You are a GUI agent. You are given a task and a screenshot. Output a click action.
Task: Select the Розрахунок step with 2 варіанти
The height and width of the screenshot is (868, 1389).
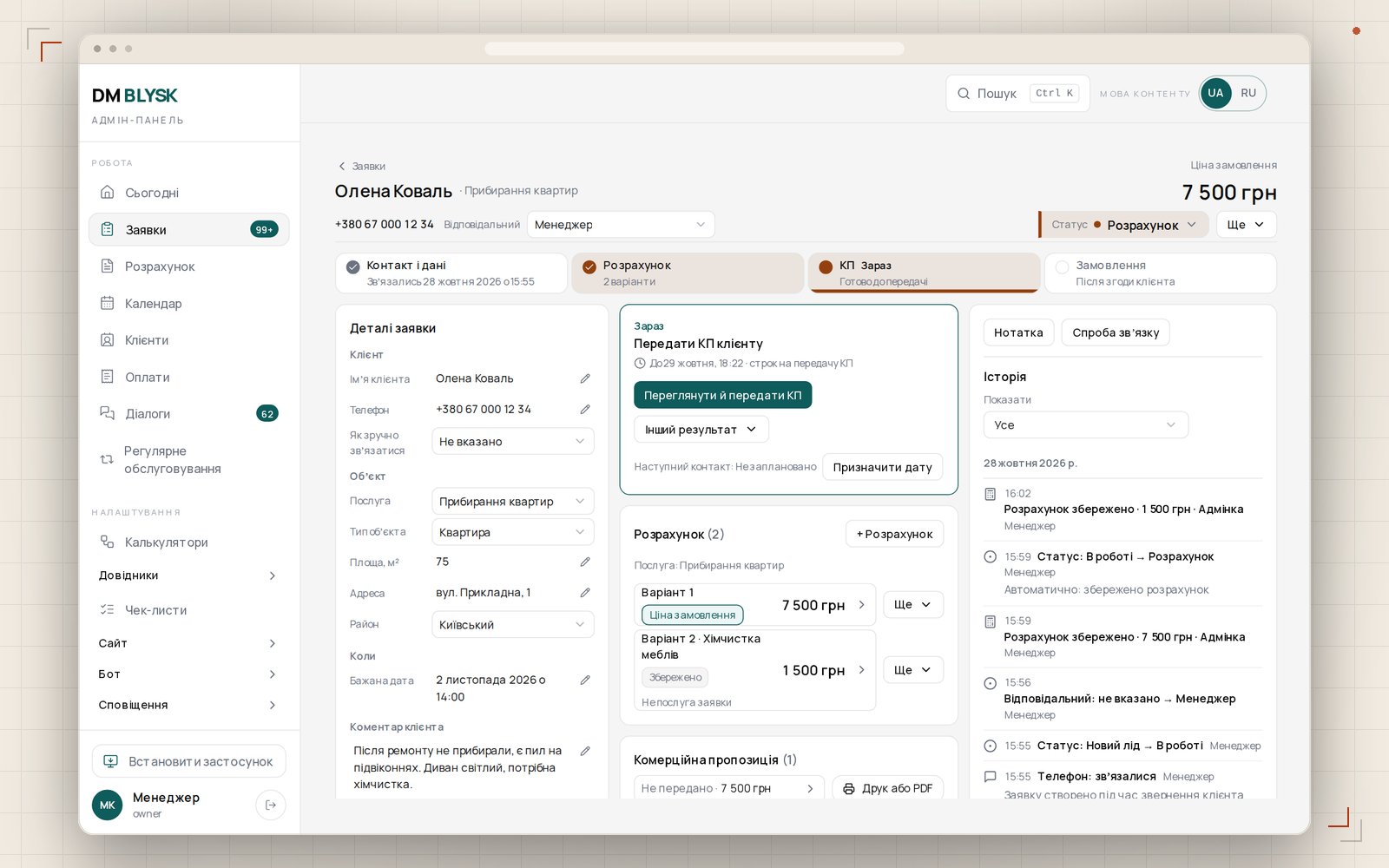pyautogui.click(x=688, y=273)
